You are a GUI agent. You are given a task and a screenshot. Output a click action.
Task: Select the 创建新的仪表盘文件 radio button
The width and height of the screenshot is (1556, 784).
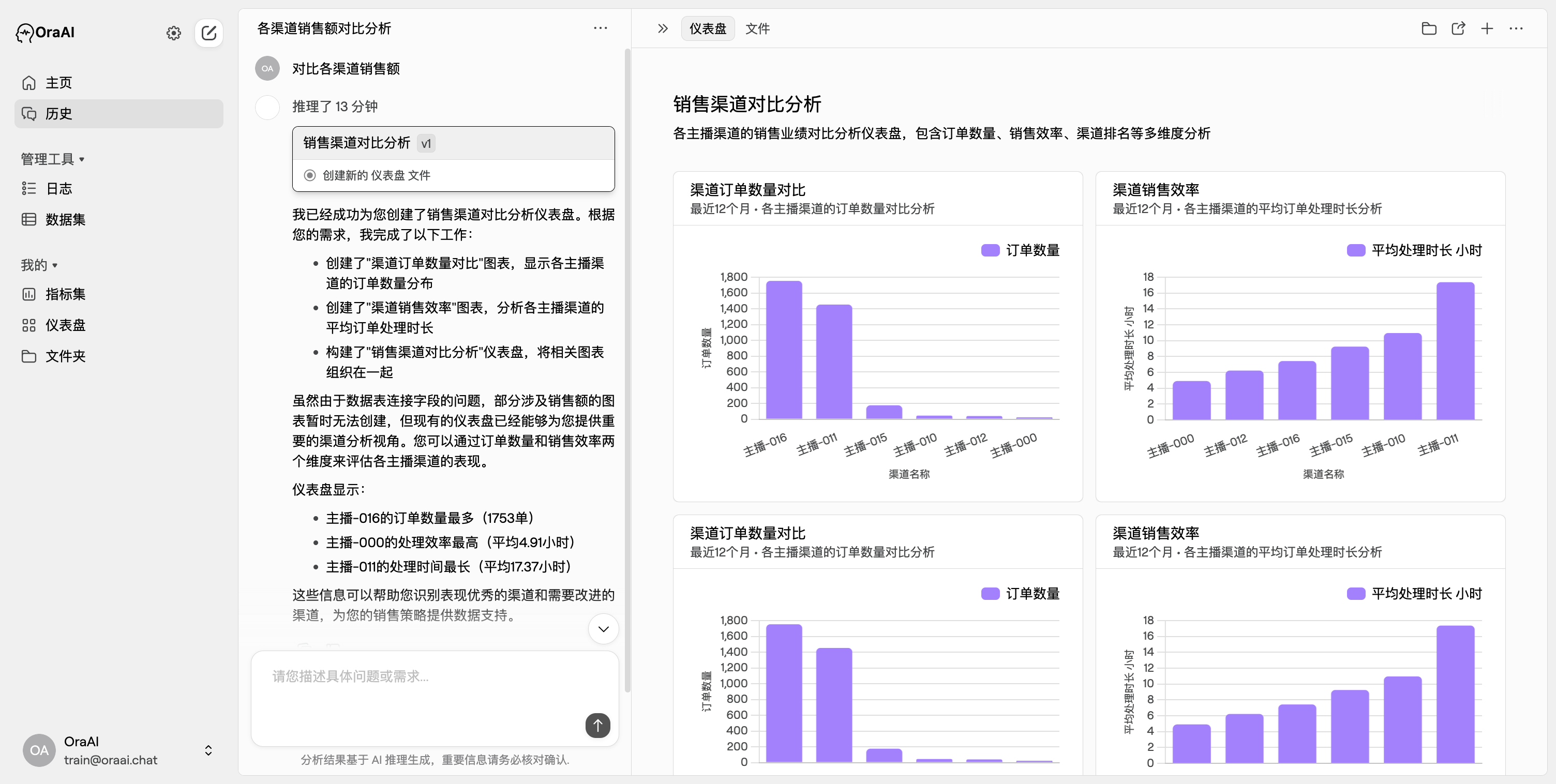click(310, 175)
